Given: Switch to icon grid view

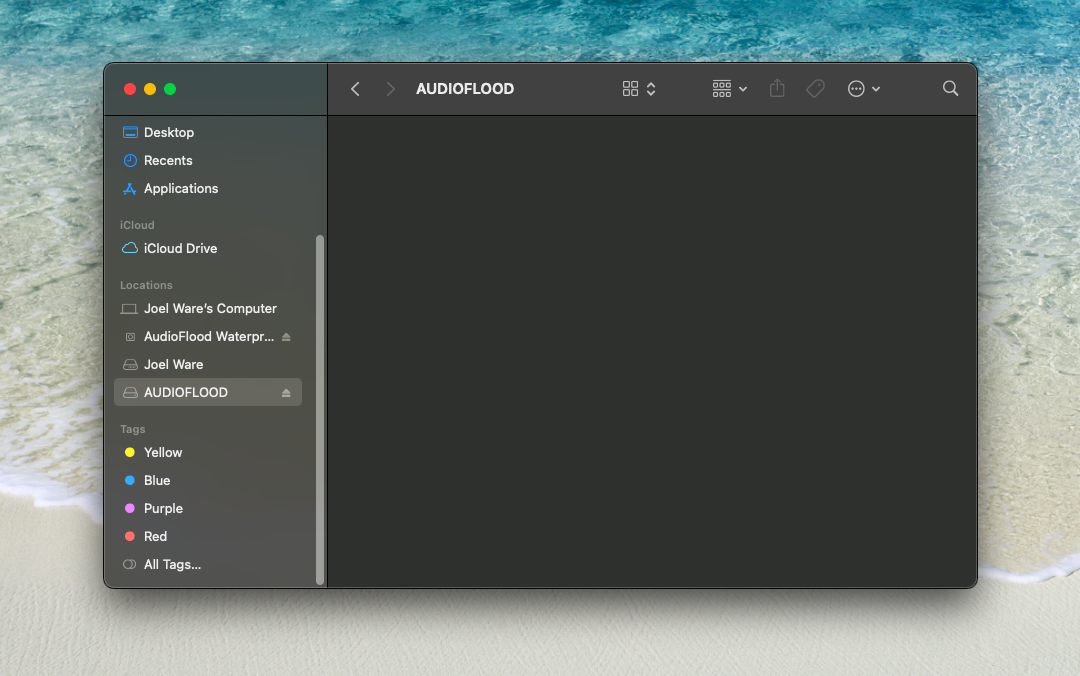Looking at the screenshot, I should [x=630, y=89].
